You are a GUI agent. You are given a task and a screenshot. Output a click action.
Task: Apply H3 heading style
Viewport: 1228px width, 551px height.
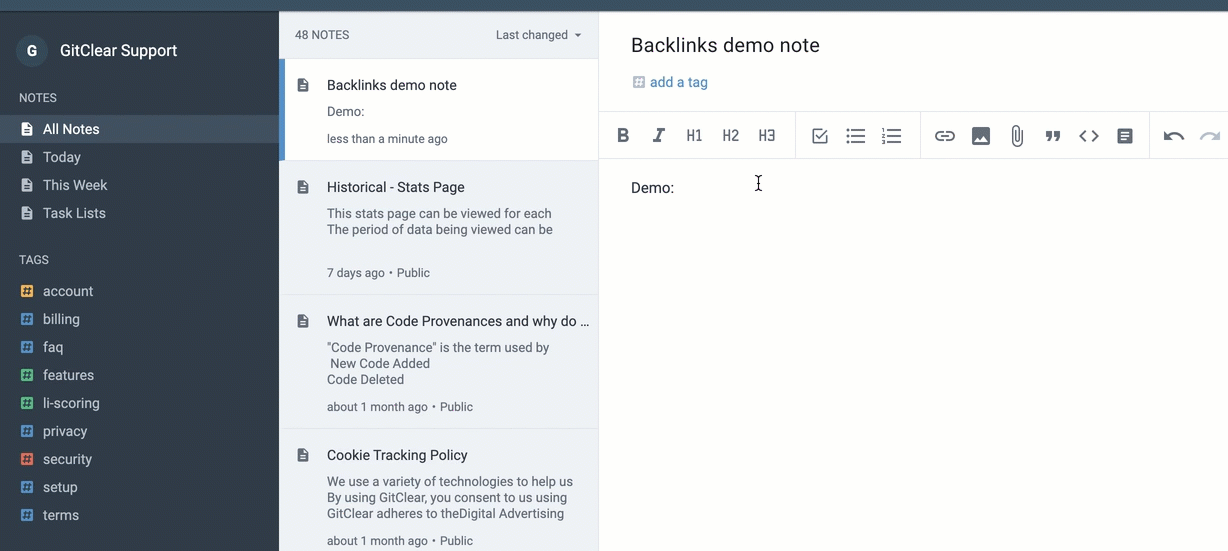pos(767,136)
